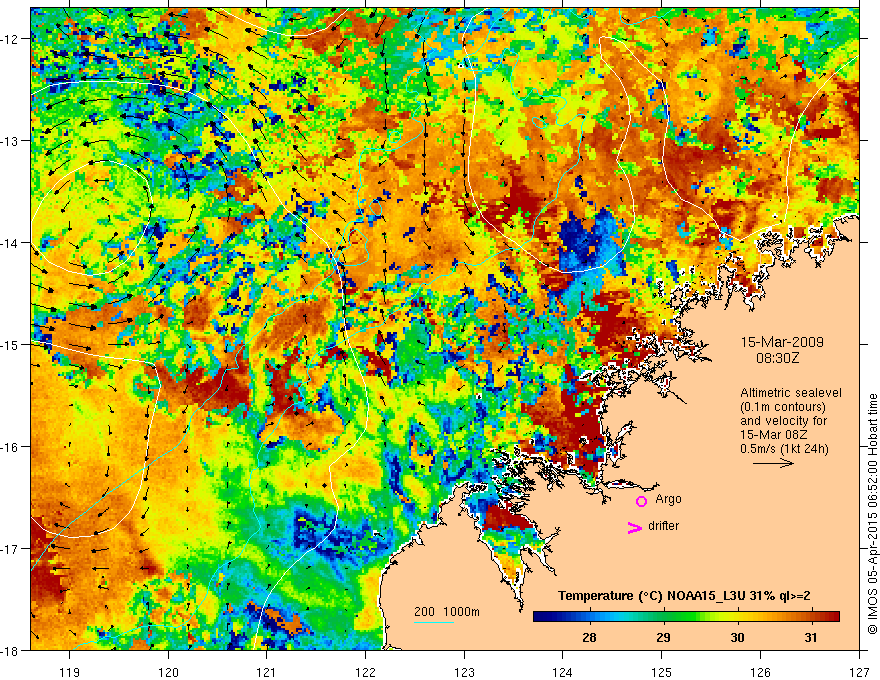Viewport: 880px width, 680px height.
Task: Click the time text 08:30Z
Action: click(x=777, y=357)
